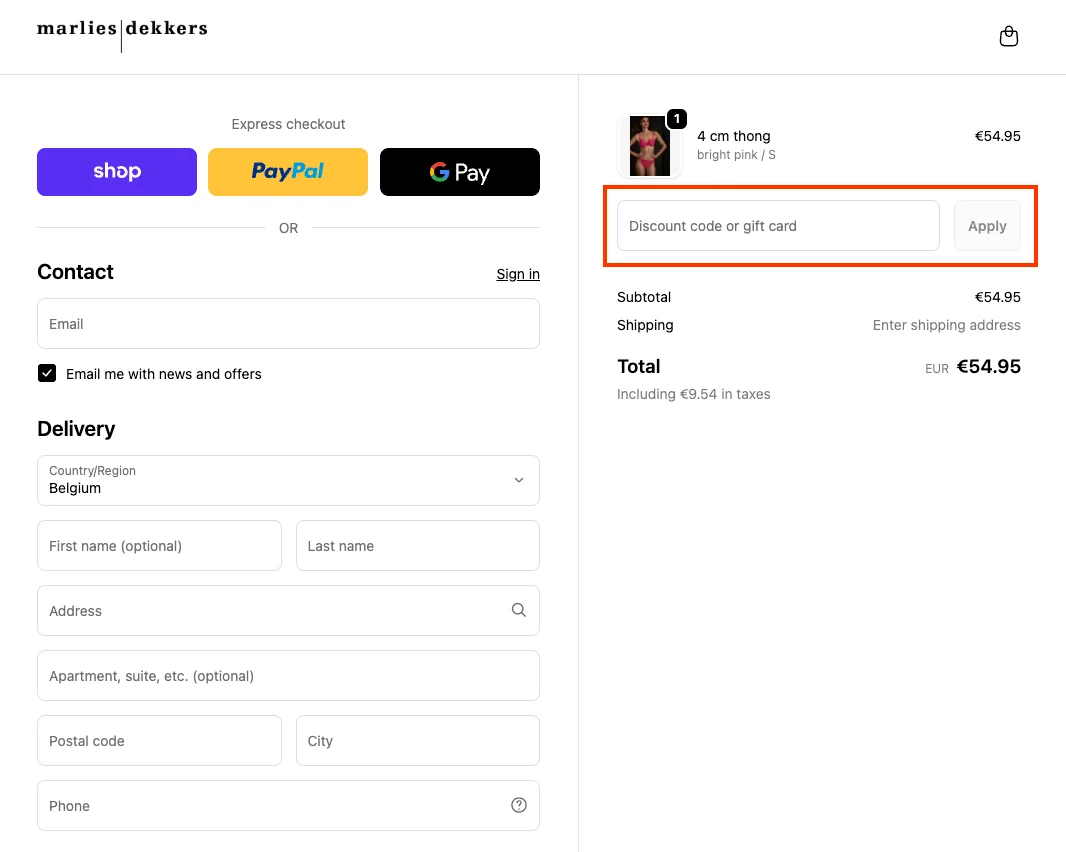Click the Postal code field
This screenshot has width=1066, height=852.
click(x=159, y=740)
